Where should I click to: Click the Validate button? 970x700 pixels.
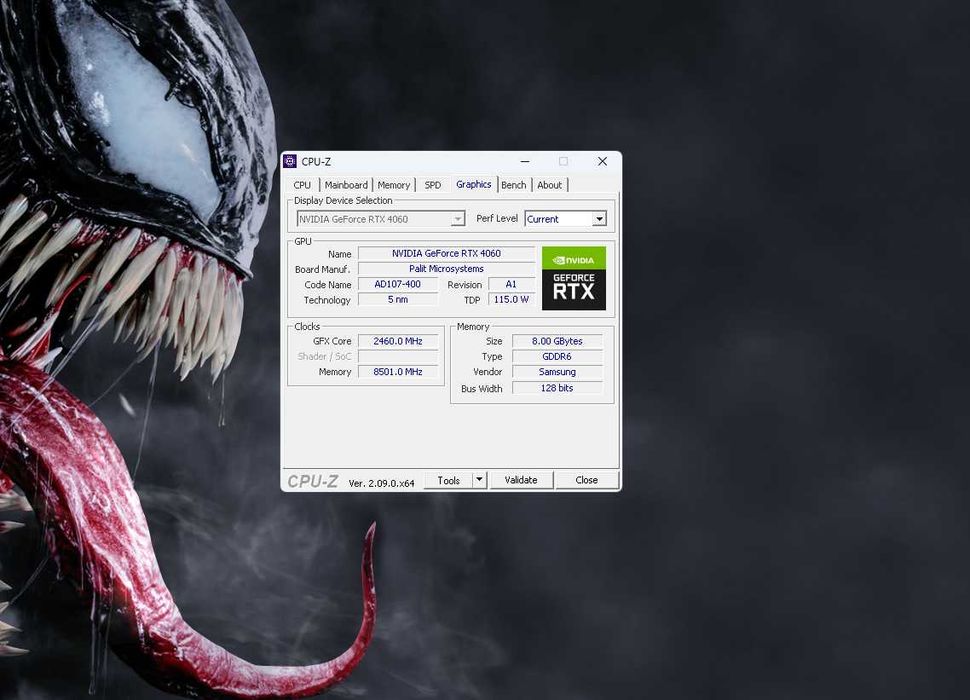[521, 480]
